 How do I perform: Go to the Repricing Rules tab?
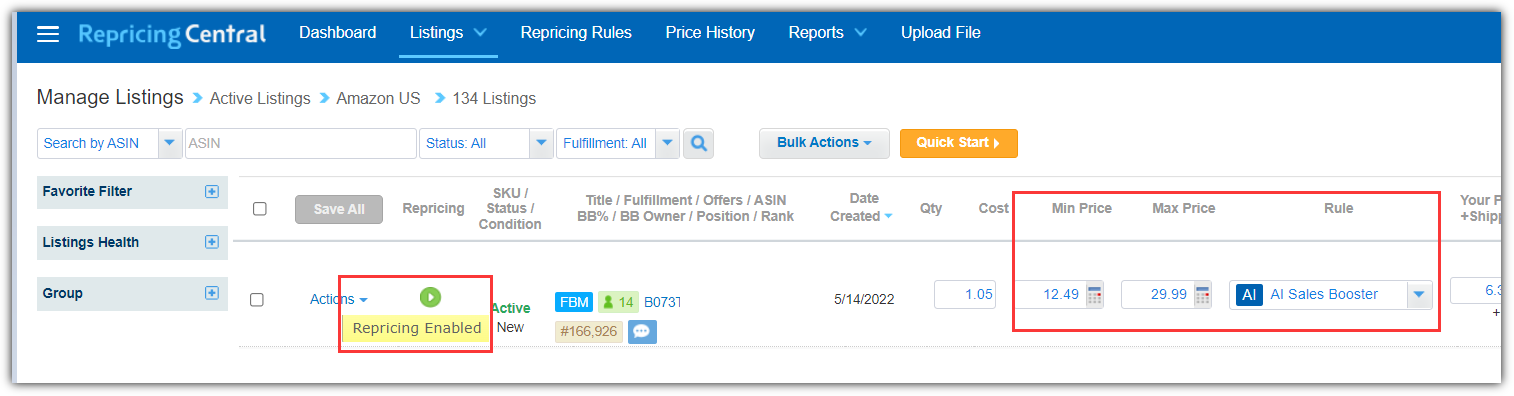pyautogui.click(x=576, y=33)
